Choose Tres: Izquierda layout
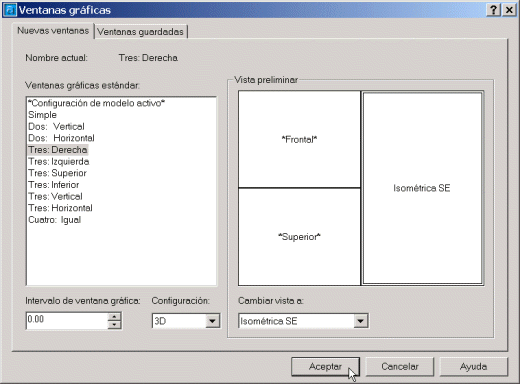This screenshot has height=384, width=520. pos(59,162)
